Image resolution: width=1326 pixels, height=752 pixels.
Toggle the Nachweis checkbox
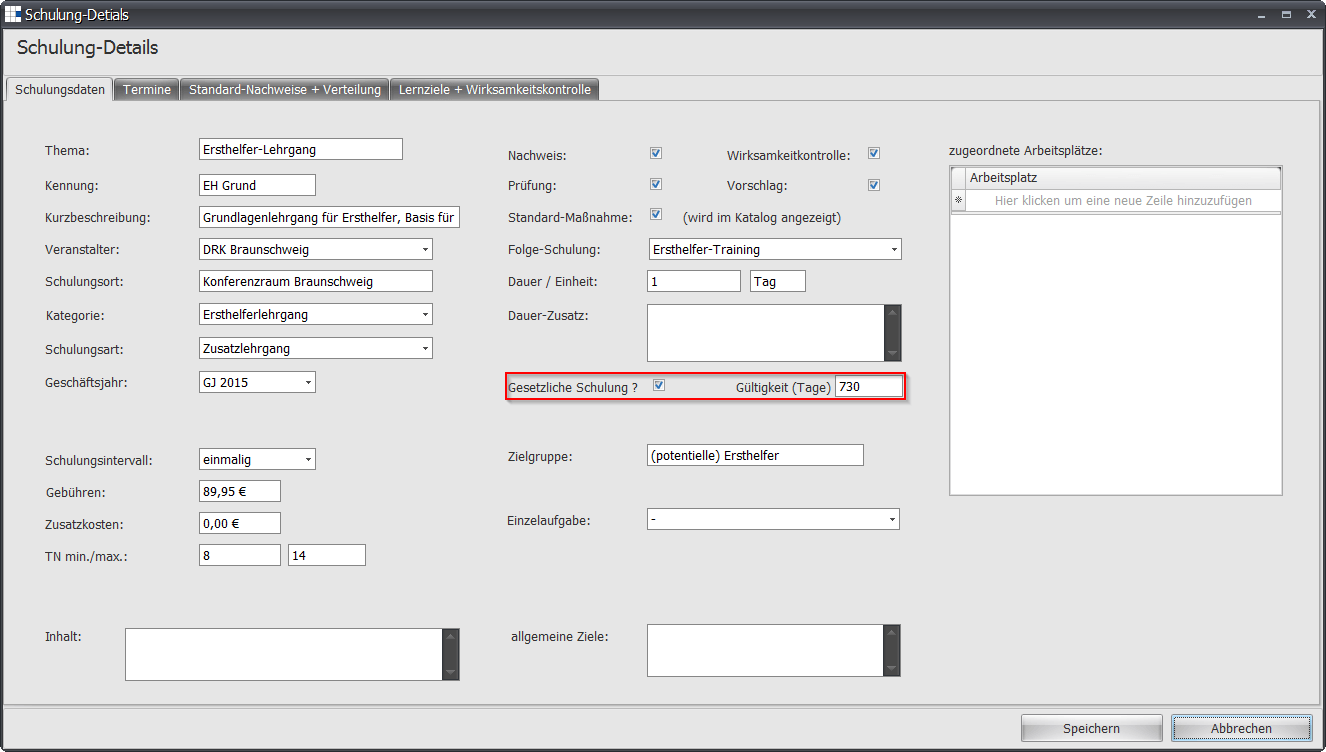pos(656,154)
